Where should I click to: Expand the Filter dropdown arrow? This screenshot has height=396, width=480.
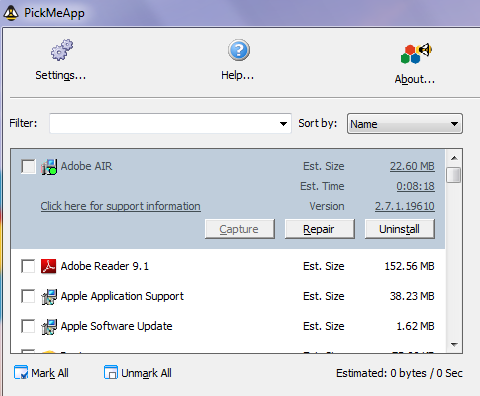tap(283, 124)
